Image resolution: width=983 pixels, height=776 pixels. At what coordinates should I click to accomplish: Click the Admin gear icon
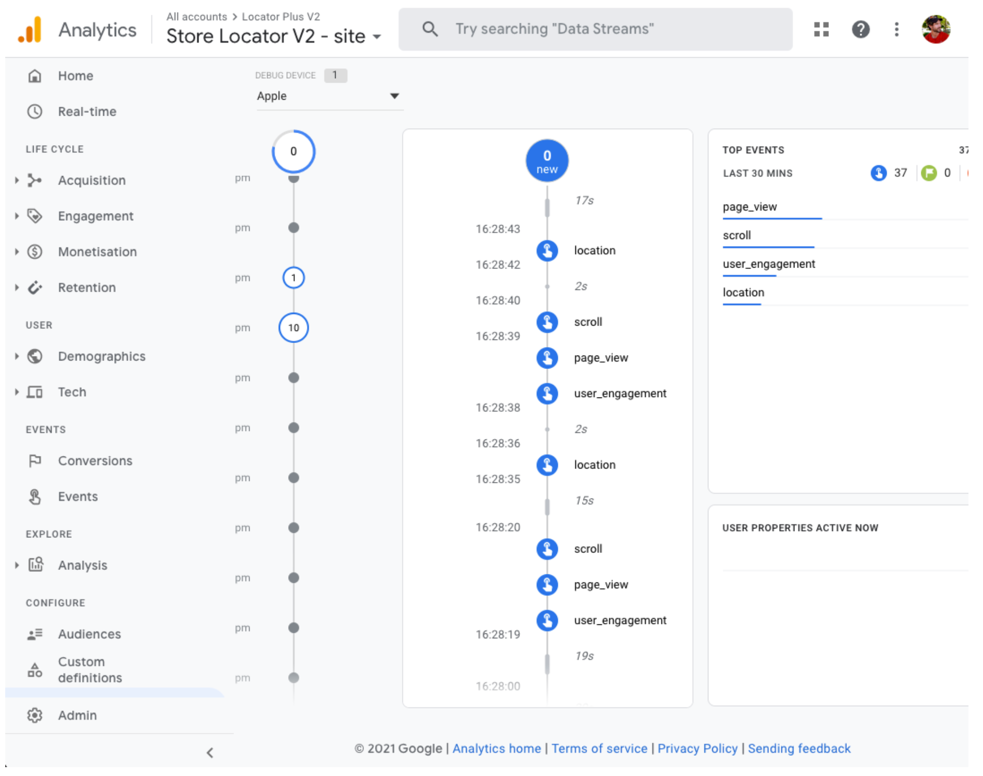pyautogui.click(x=35, y=715)
